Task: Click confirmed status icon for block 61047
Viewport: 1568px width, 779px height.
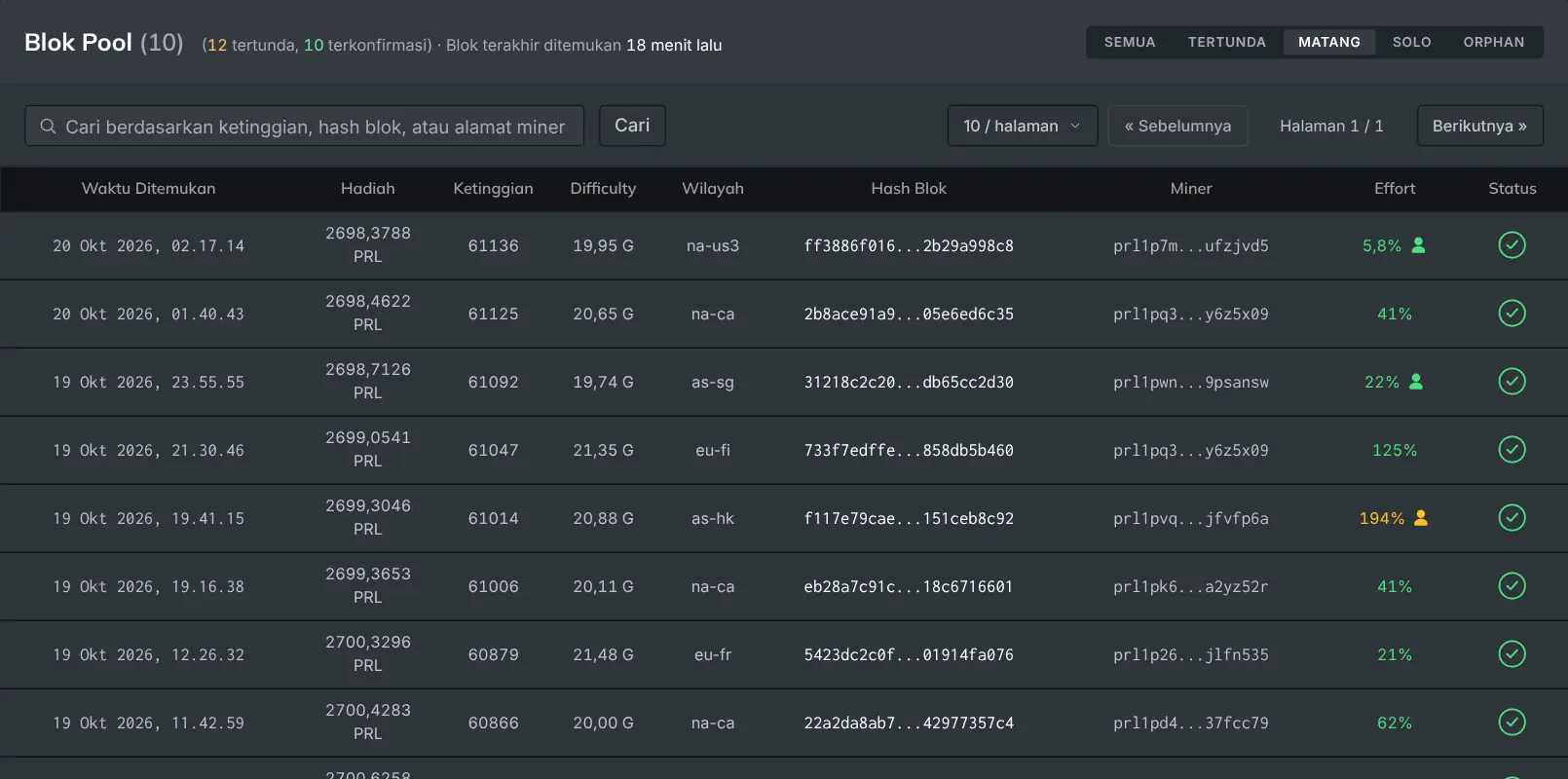Action: [x=1512, y=450]
